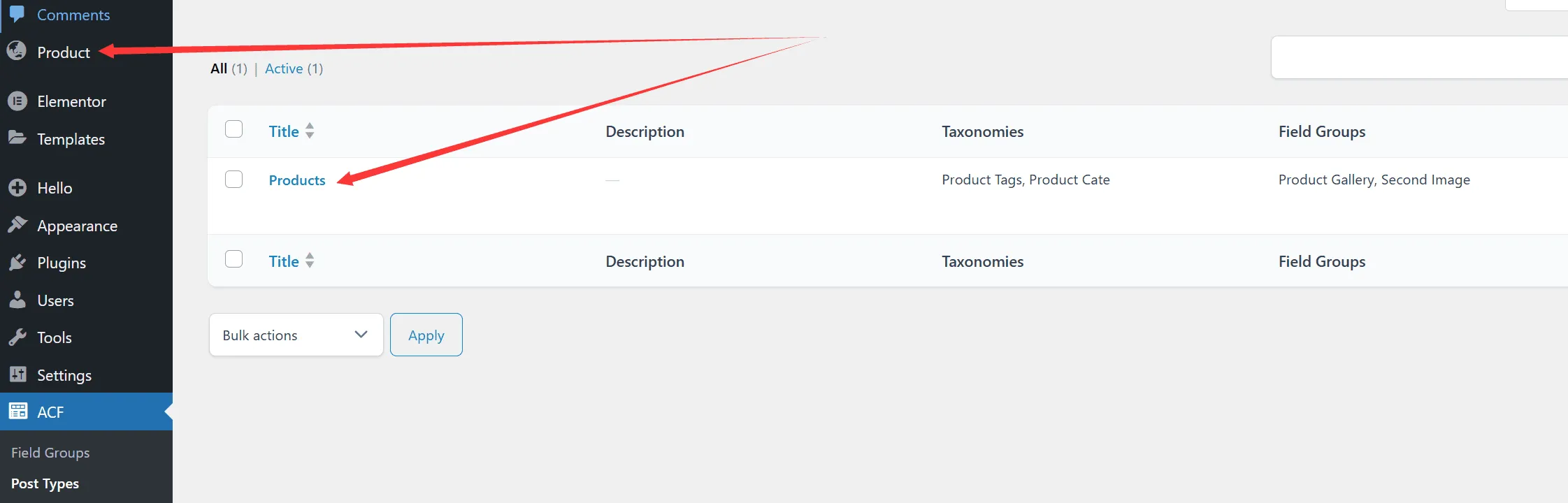Click the Templates folder icon
Image resolution: width=1568 pixels, height=503 pixels.
point(17,138)
